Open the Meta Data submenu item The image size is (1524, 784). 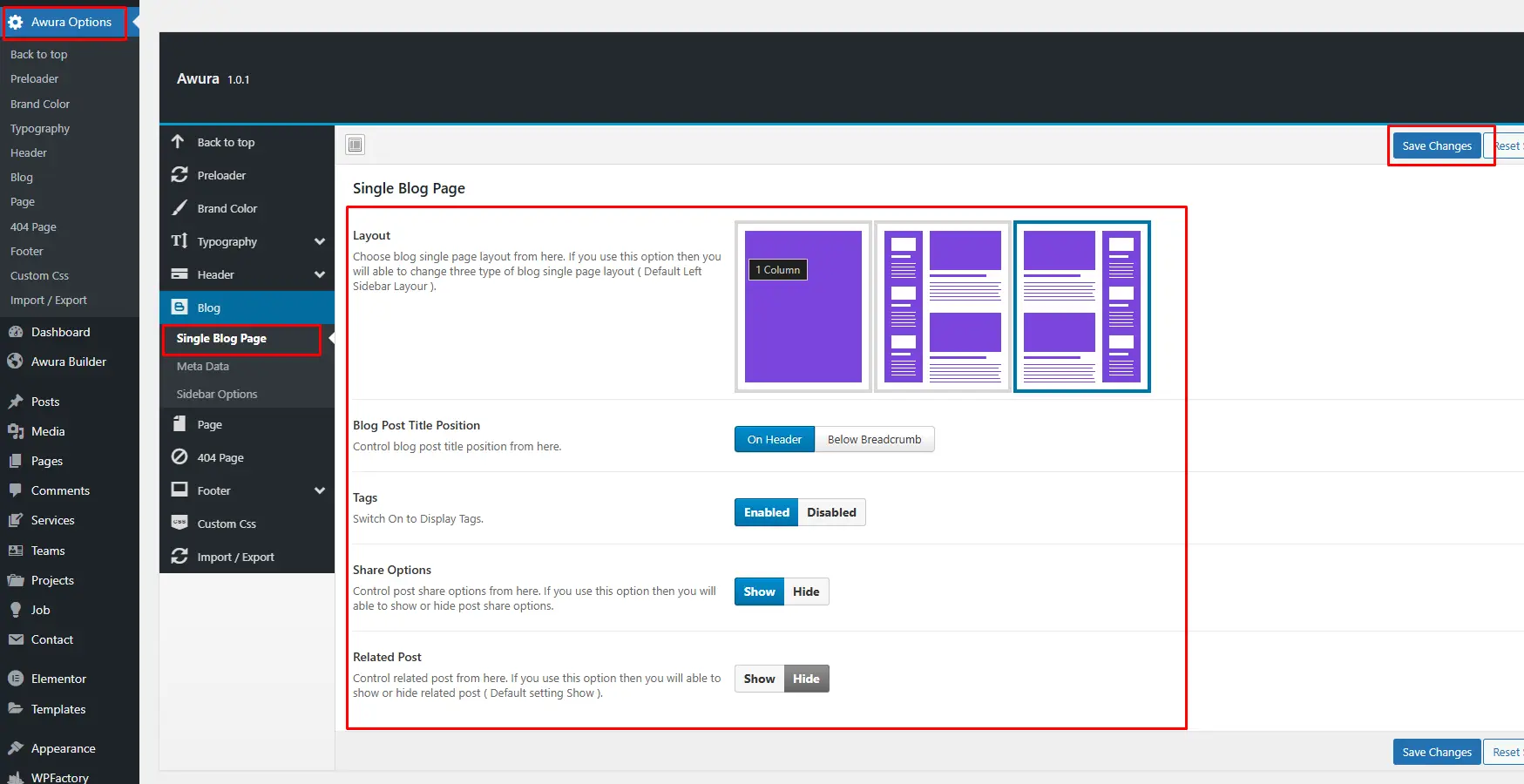click(203, 367)
